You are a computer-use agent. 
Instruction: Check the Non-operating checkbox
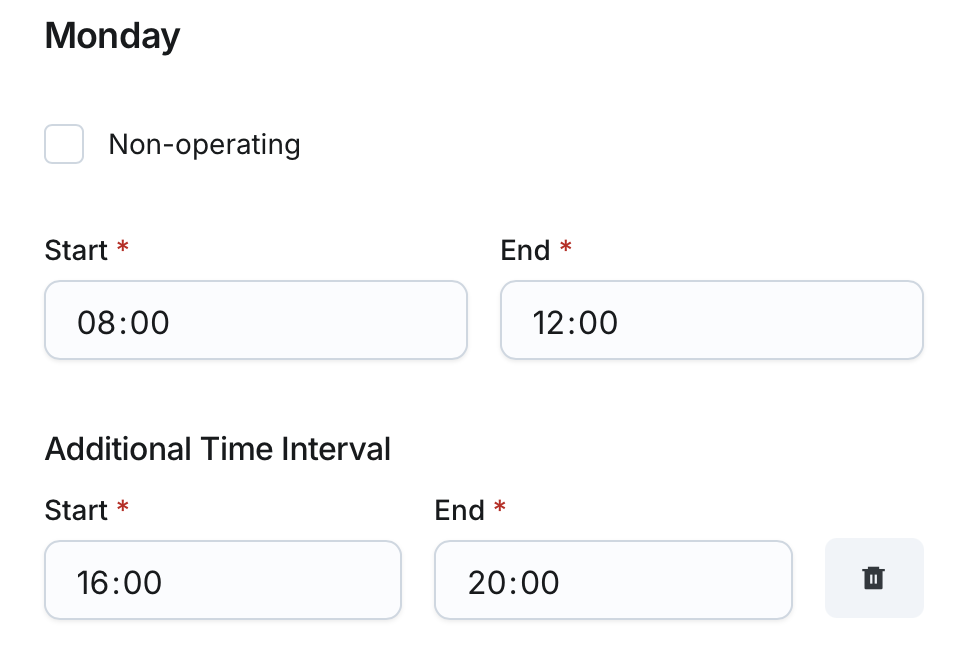(64, 144)
